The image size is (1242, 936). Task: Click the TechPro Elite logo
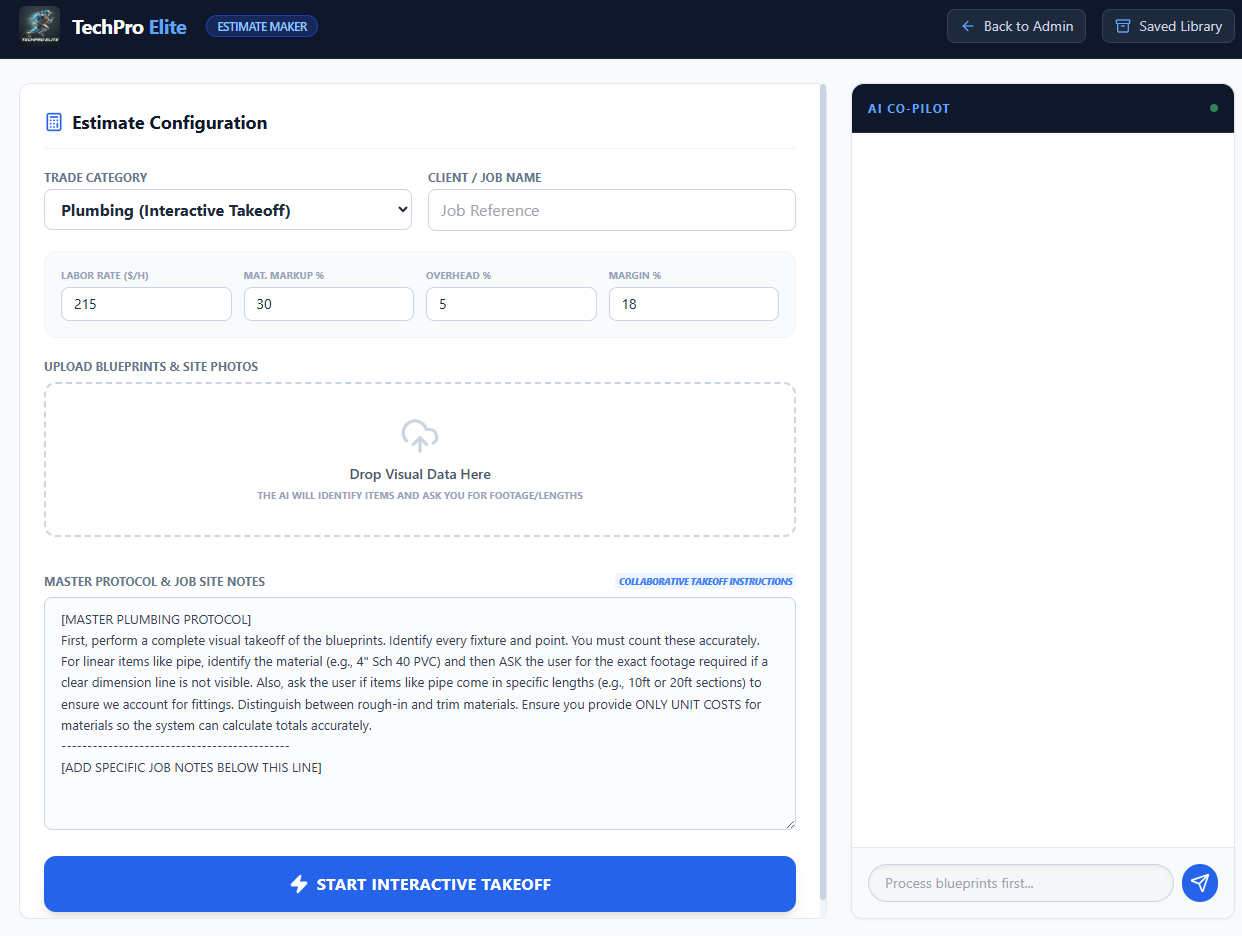coord(39,25)
